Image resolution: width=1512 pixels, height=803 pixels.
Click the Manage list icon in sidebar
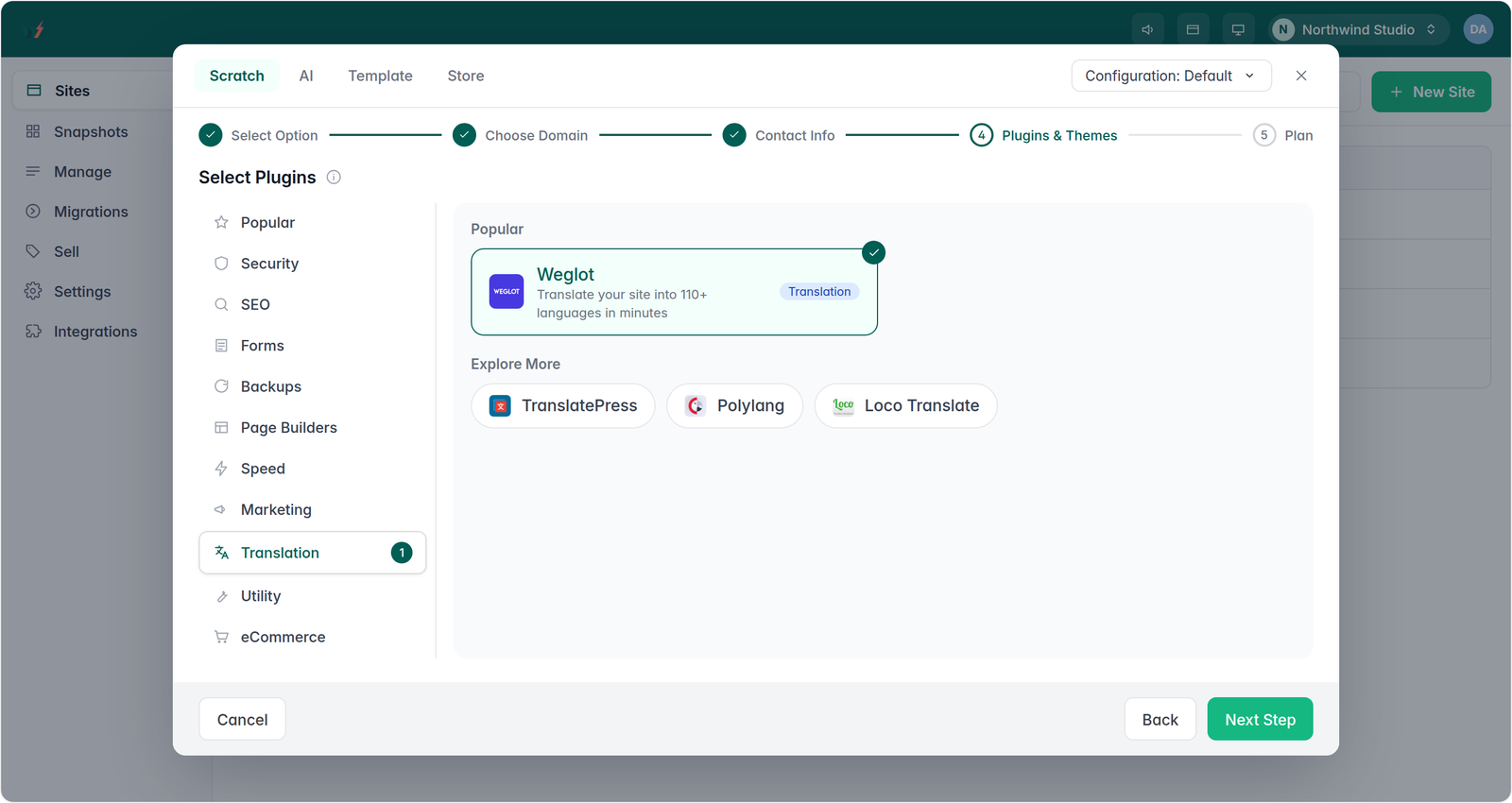pos(33,171)
